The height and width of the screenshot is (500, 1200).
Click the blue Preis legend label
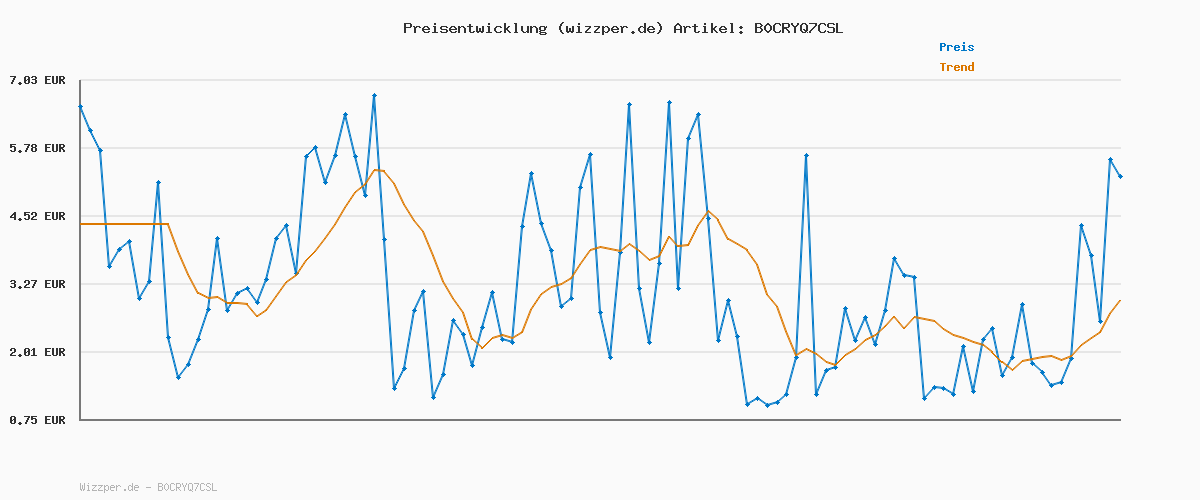956,47
